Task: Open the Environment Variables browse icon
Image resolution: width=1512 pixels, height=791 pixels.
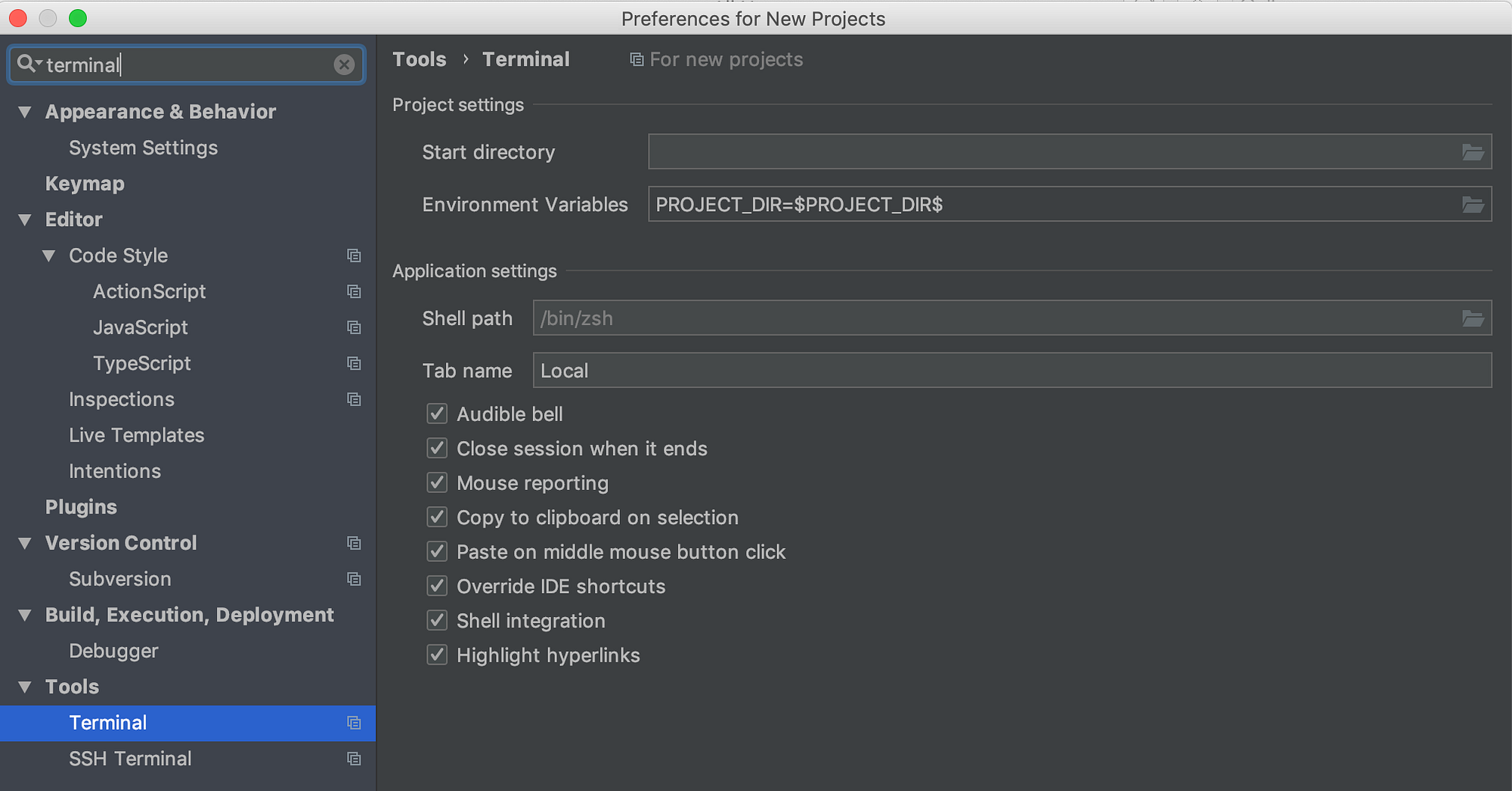Action: click(1473, 204)
